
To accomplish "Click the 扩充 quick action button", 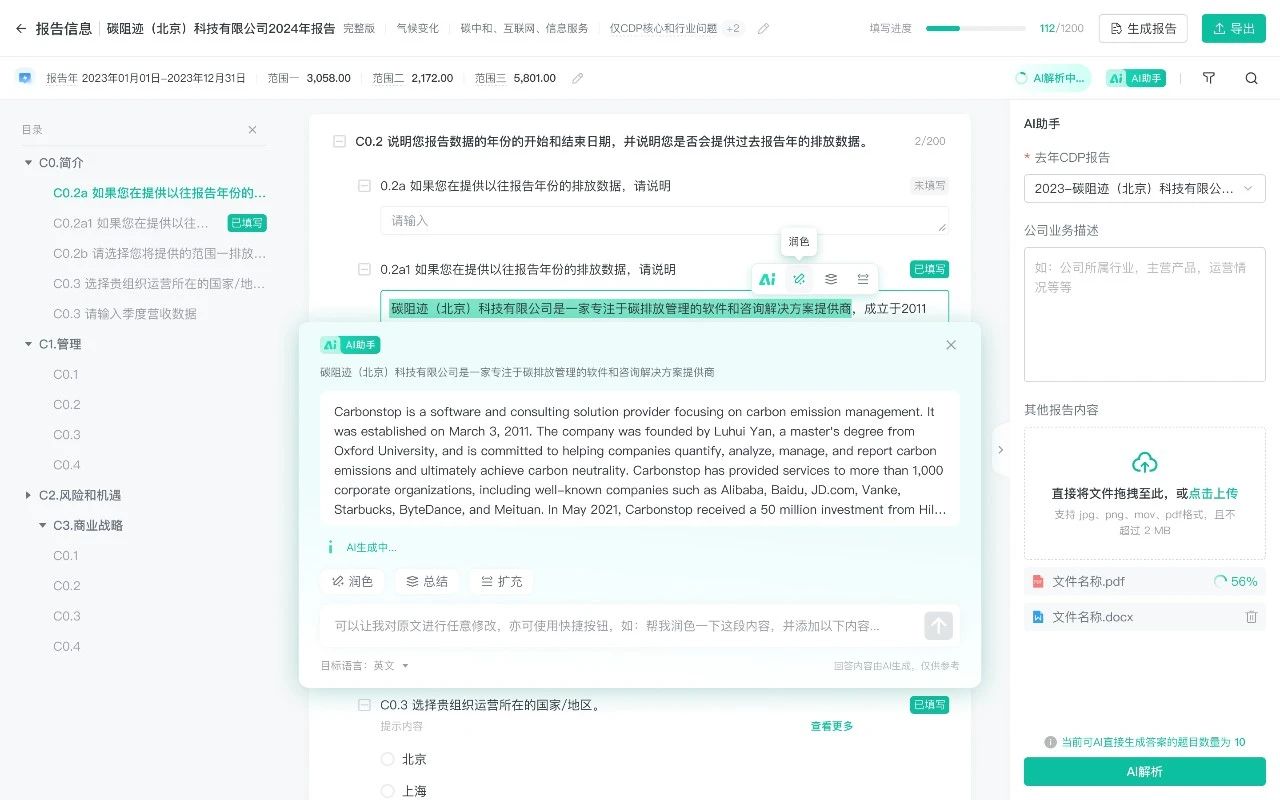I will pos(501,581).
